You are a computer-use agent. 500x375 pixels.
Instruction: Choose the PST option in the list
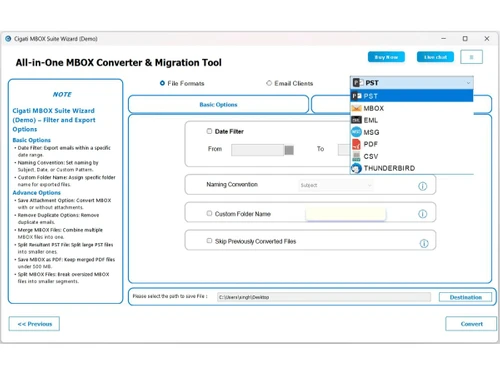pos(412,96)
